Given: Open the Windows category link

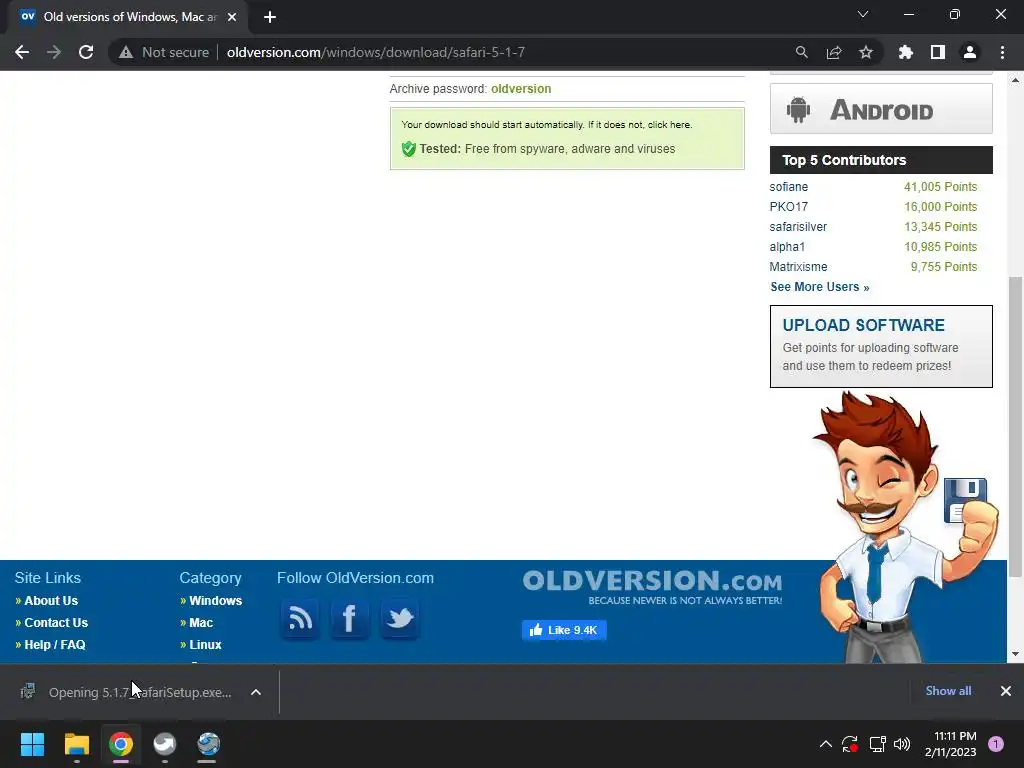Looking at the screenshot, I should coord(216,601).
